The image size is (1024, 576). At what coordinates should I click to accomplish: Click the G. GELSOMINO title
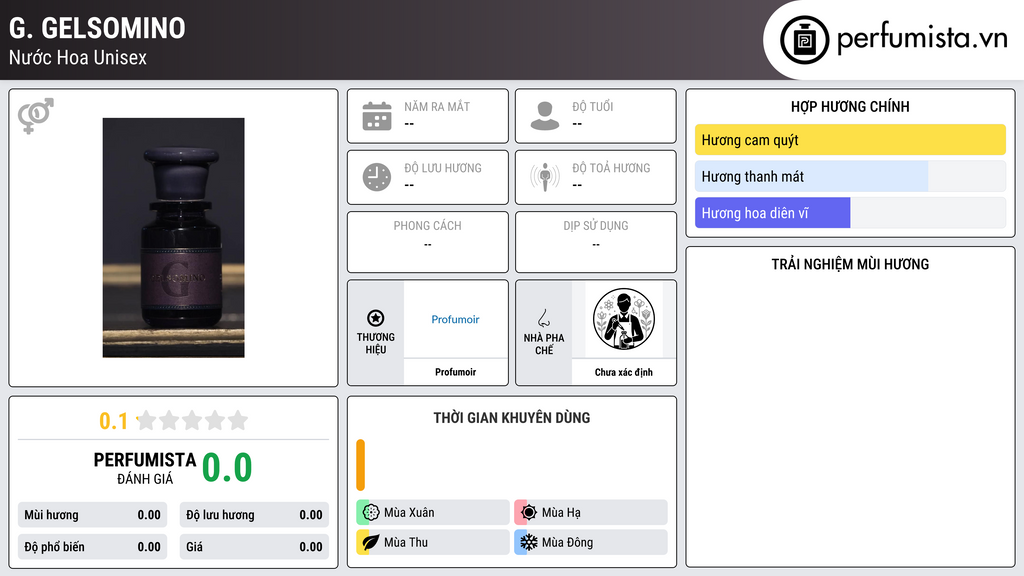point(97,28)
